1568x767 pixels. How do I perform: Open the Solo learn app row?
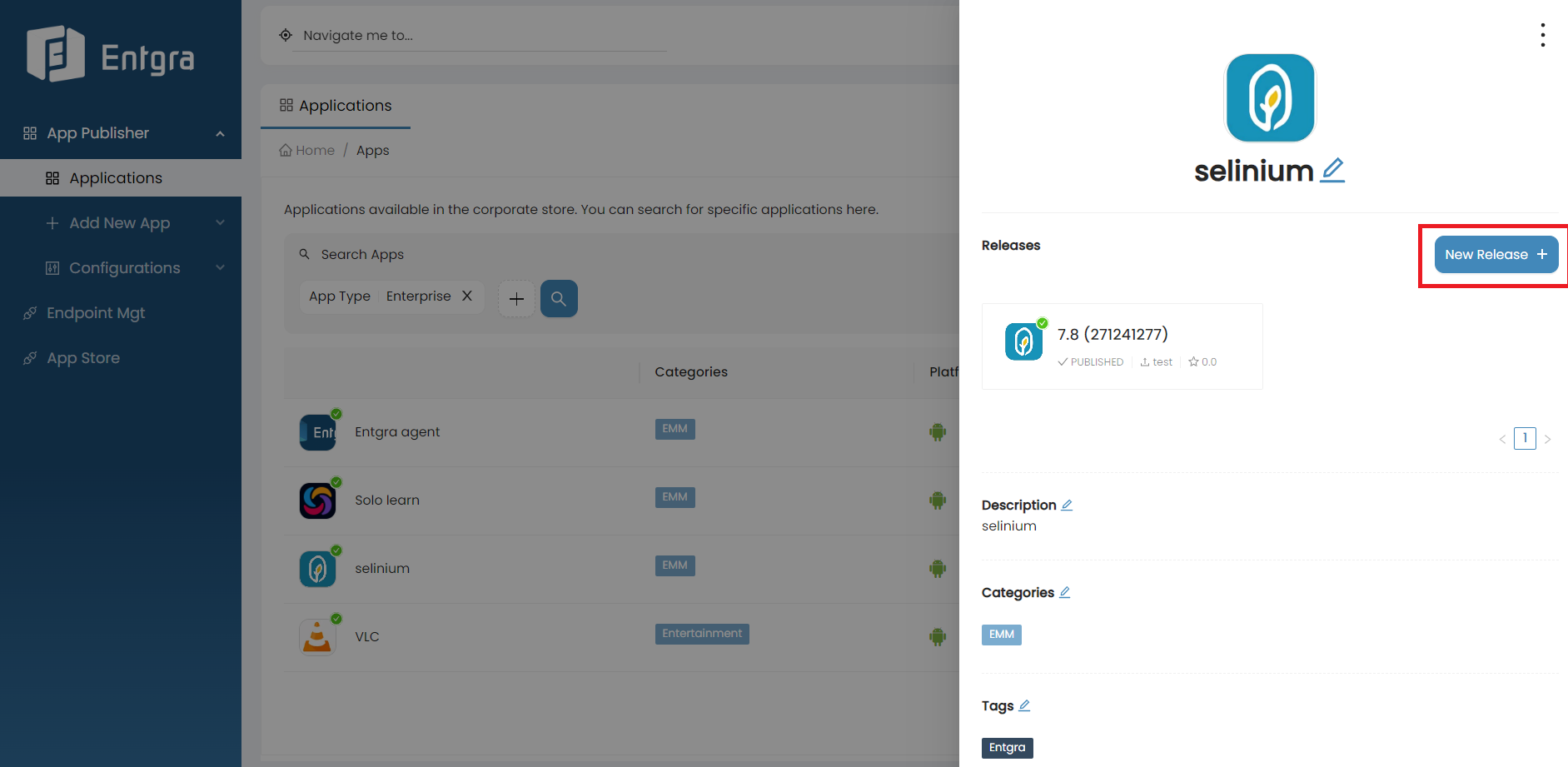620,501
